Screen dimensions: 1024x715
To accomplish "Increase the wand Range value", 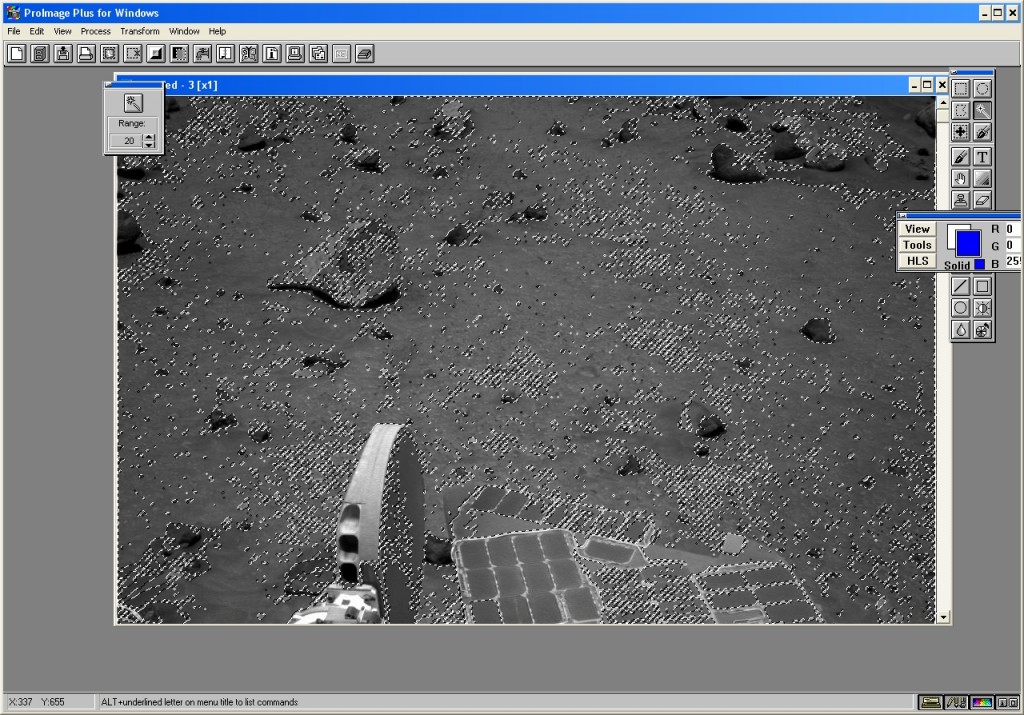I will pyautogui.click(x=149, y=137).
